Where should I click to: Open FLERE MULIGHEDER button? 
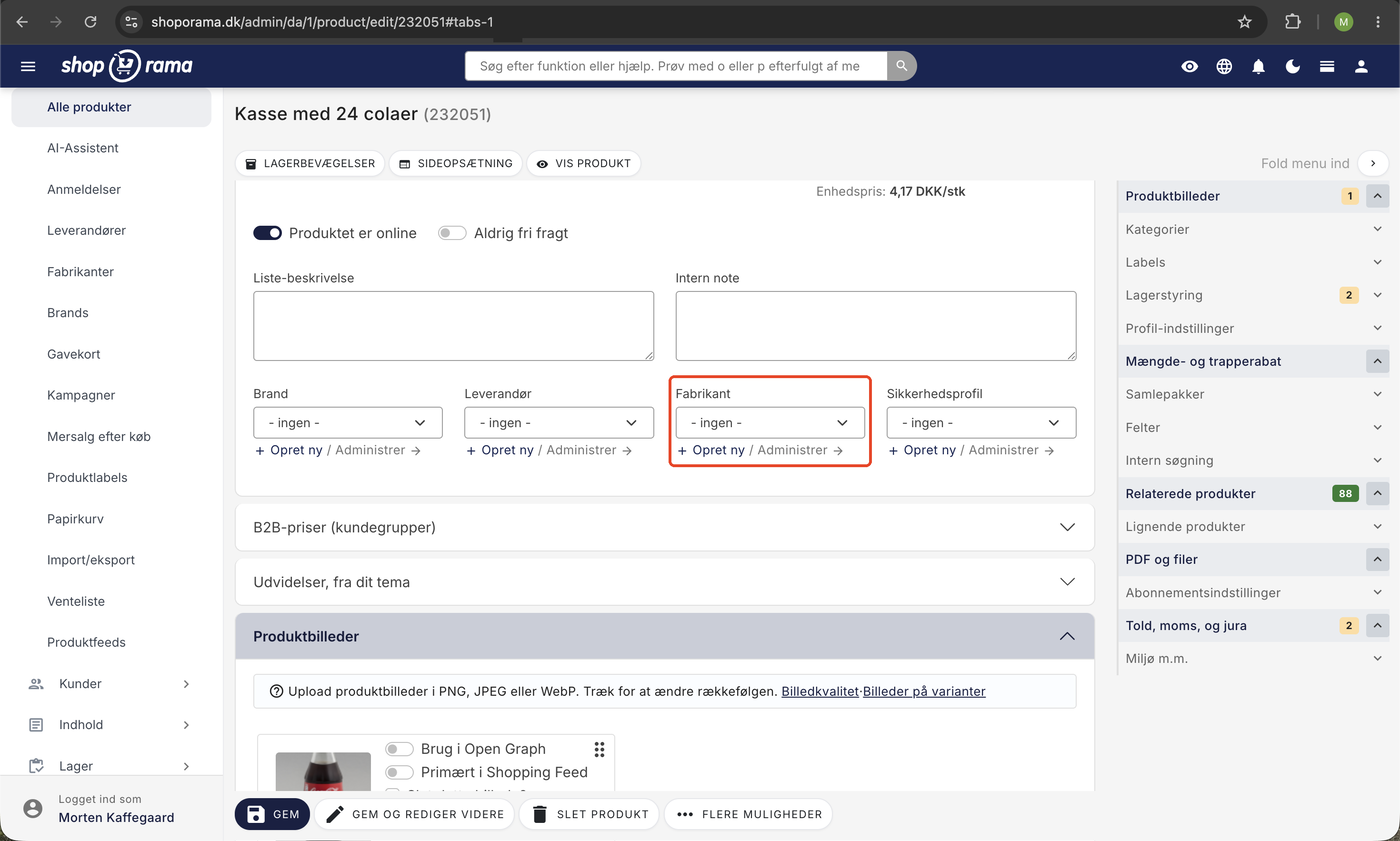pyautogui.click(x=748, y=814)
